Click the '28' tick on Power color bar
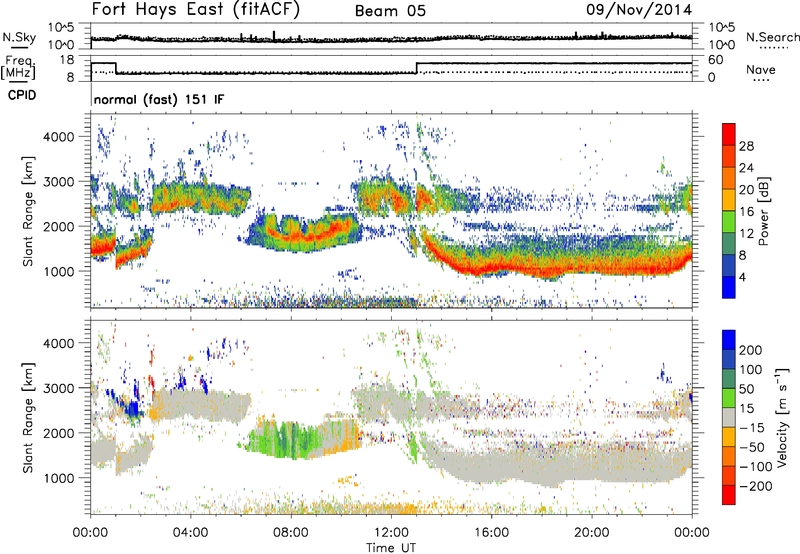800x554 pixels. tap(746, 146)
